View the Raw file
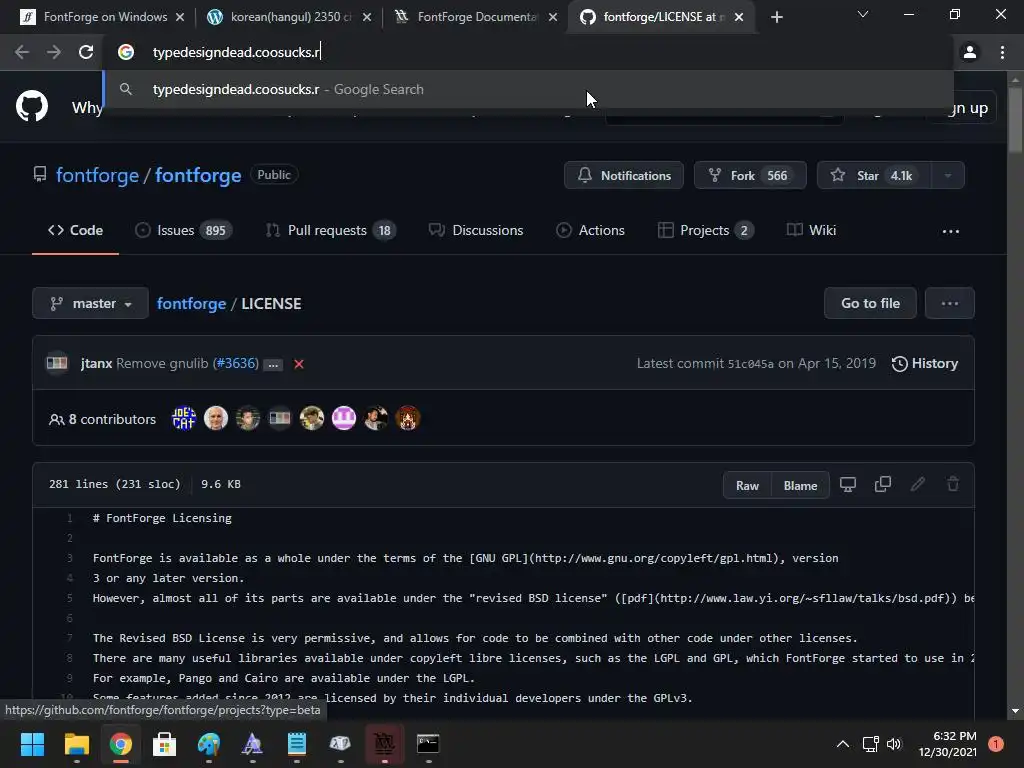 coord(748,485)
